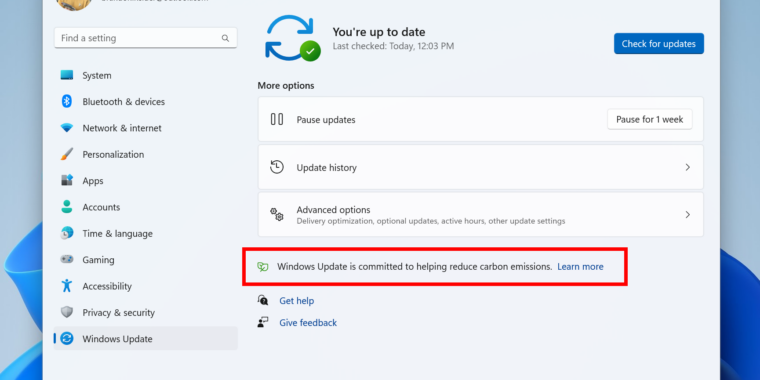This screenshot has height=380, width=760.
Task: Expand Update history chevron
Action: pos(687,167)
